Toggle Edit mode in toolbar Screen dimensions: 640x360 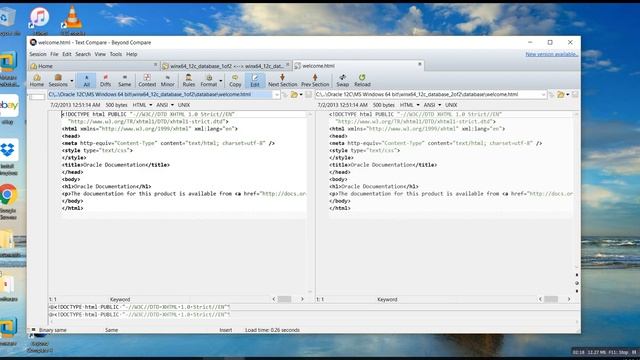[x=255, y=80]
